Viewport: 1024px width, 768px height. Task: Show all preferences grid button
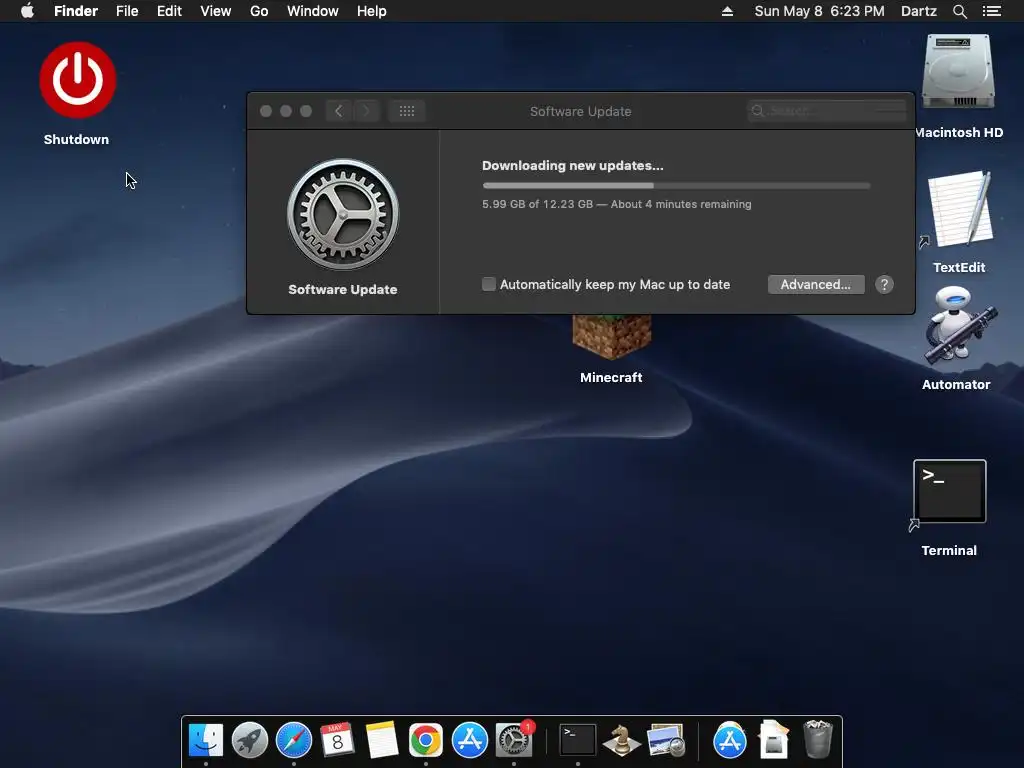407,111
